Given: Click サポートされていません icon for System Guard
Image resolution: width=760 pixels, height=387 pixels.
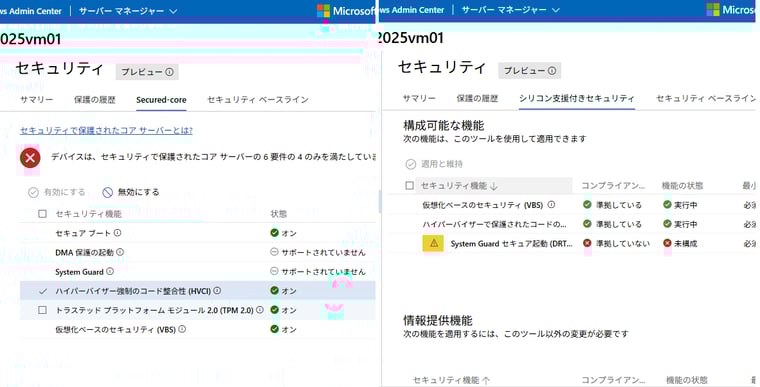Looking at the screenshot, I should point(274,272).
